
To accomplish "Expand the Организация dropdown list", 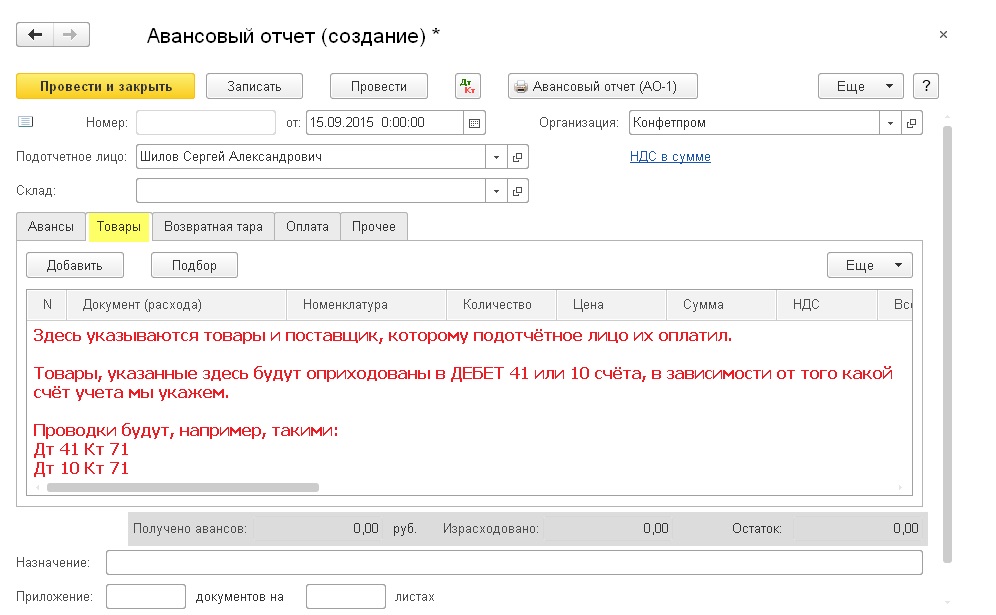I will click(x=890, y=123).
